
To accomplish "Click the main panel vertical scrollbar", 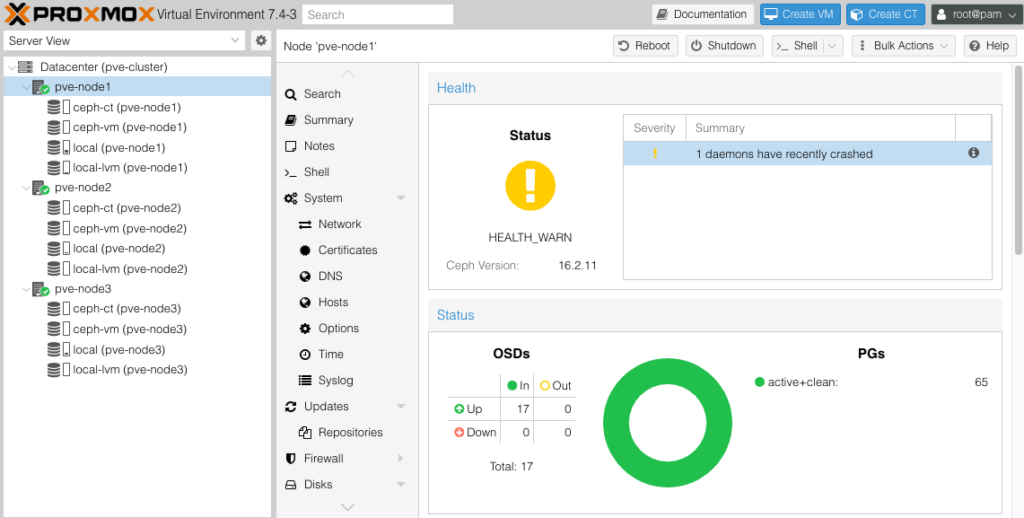I will pos(1018,160).
